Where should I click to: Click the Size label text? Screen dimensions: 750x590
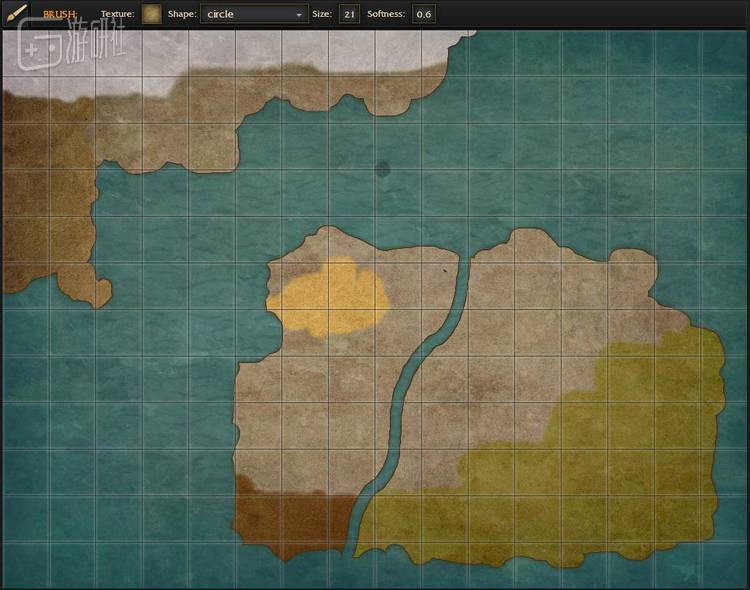[322, 15]
